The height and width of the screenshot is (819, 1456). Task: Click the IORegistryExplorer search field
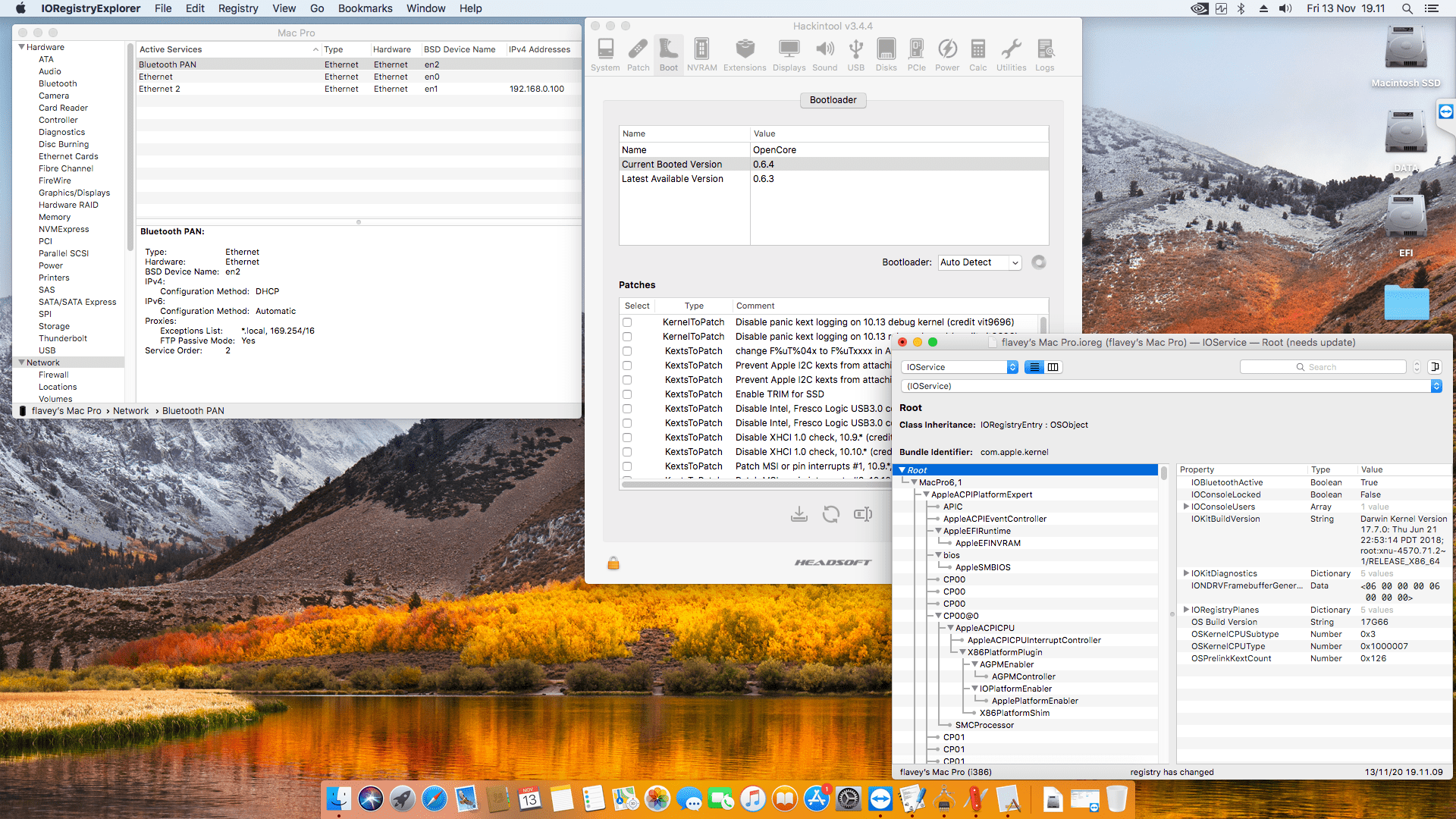(1323, 367)
